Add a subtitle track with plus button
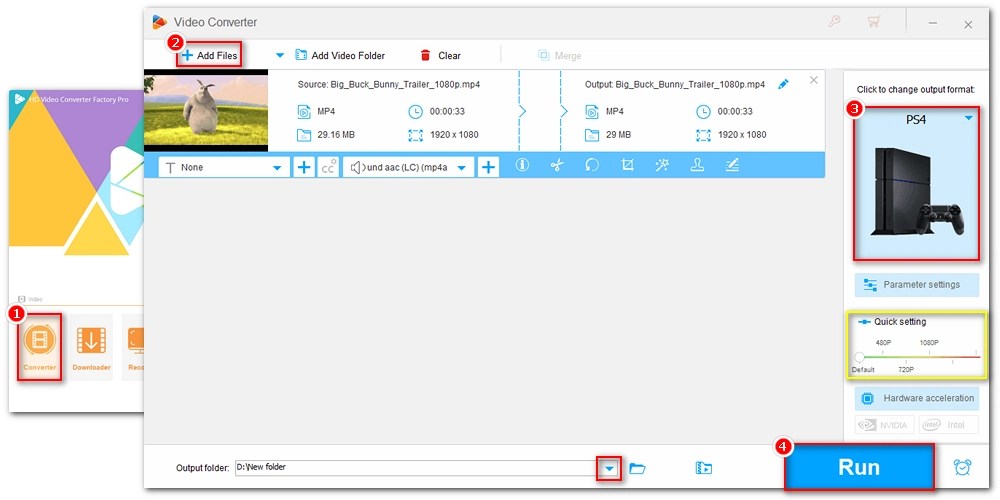Image resolution: width=1000 pixels, height=500 pixels. (x=304, y=167)
